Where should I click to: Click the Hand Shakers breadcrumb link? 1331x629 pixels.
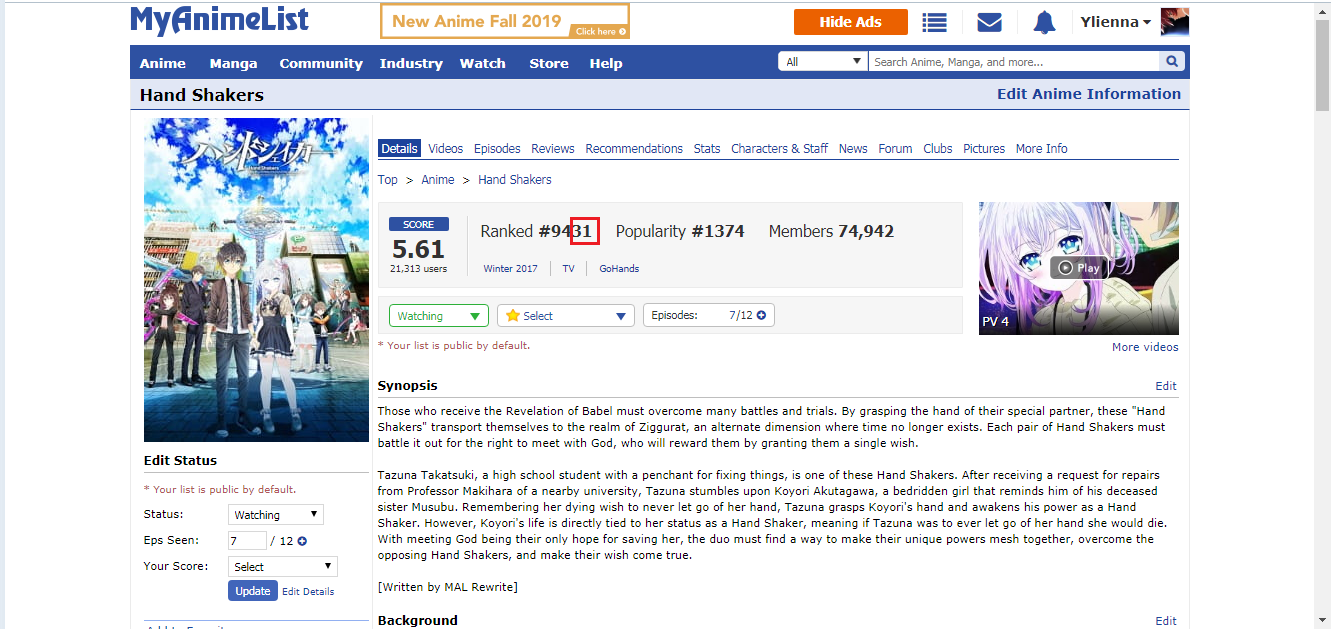pos(515,180)
